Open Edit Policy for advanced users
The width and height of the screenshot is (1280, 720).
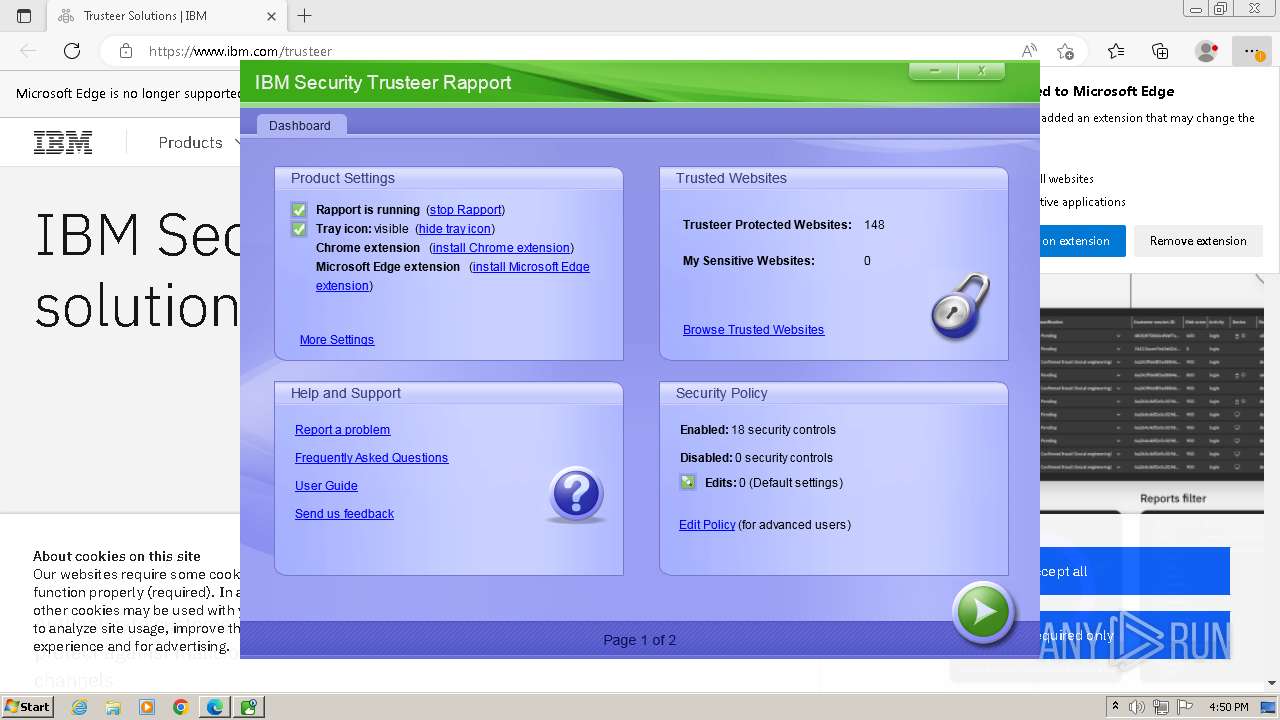(x=707, y=525)
